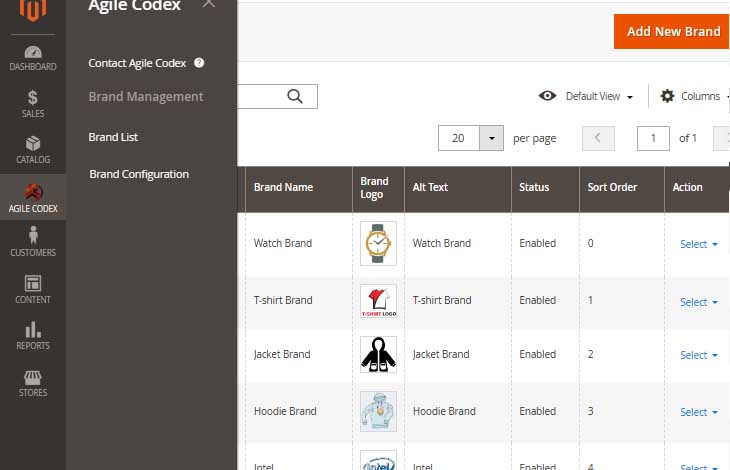
Task: Click sort order 3 in Hoodie Brand row
Action: coord(590,411)
